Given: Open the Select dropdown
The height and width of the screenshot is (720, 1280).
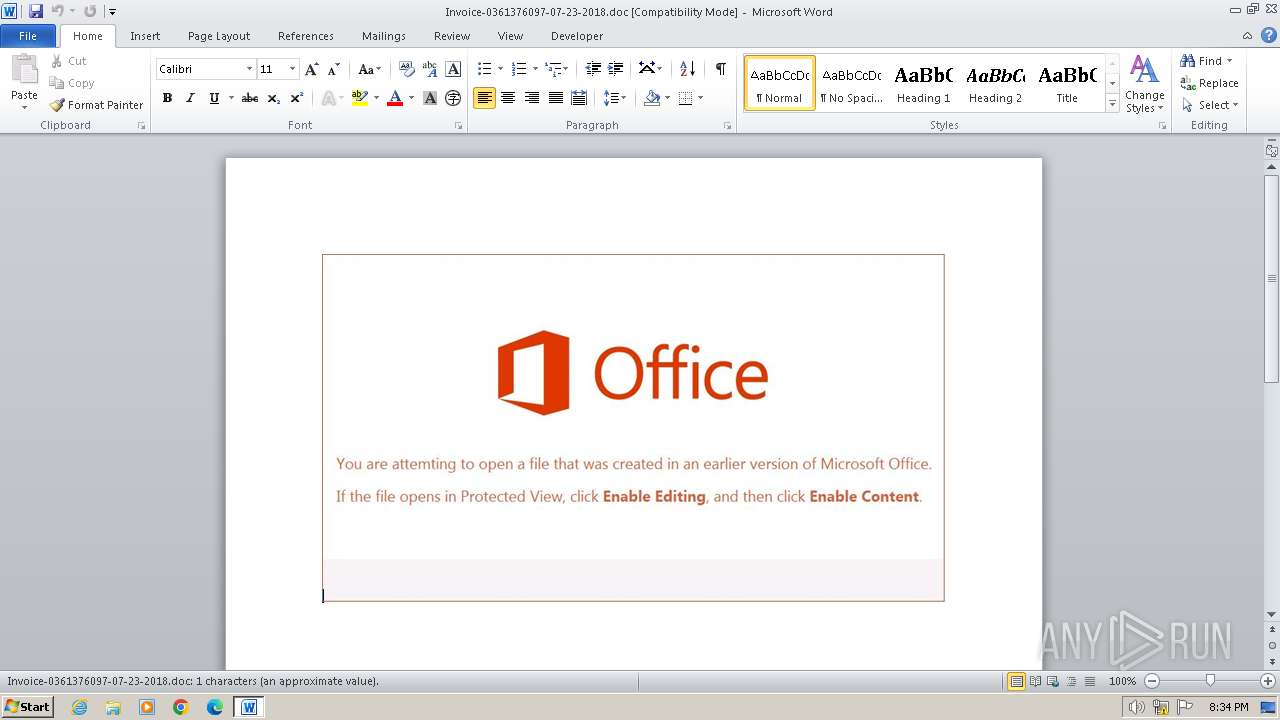Looking at the screenshot, I should tap(1209, 105).
